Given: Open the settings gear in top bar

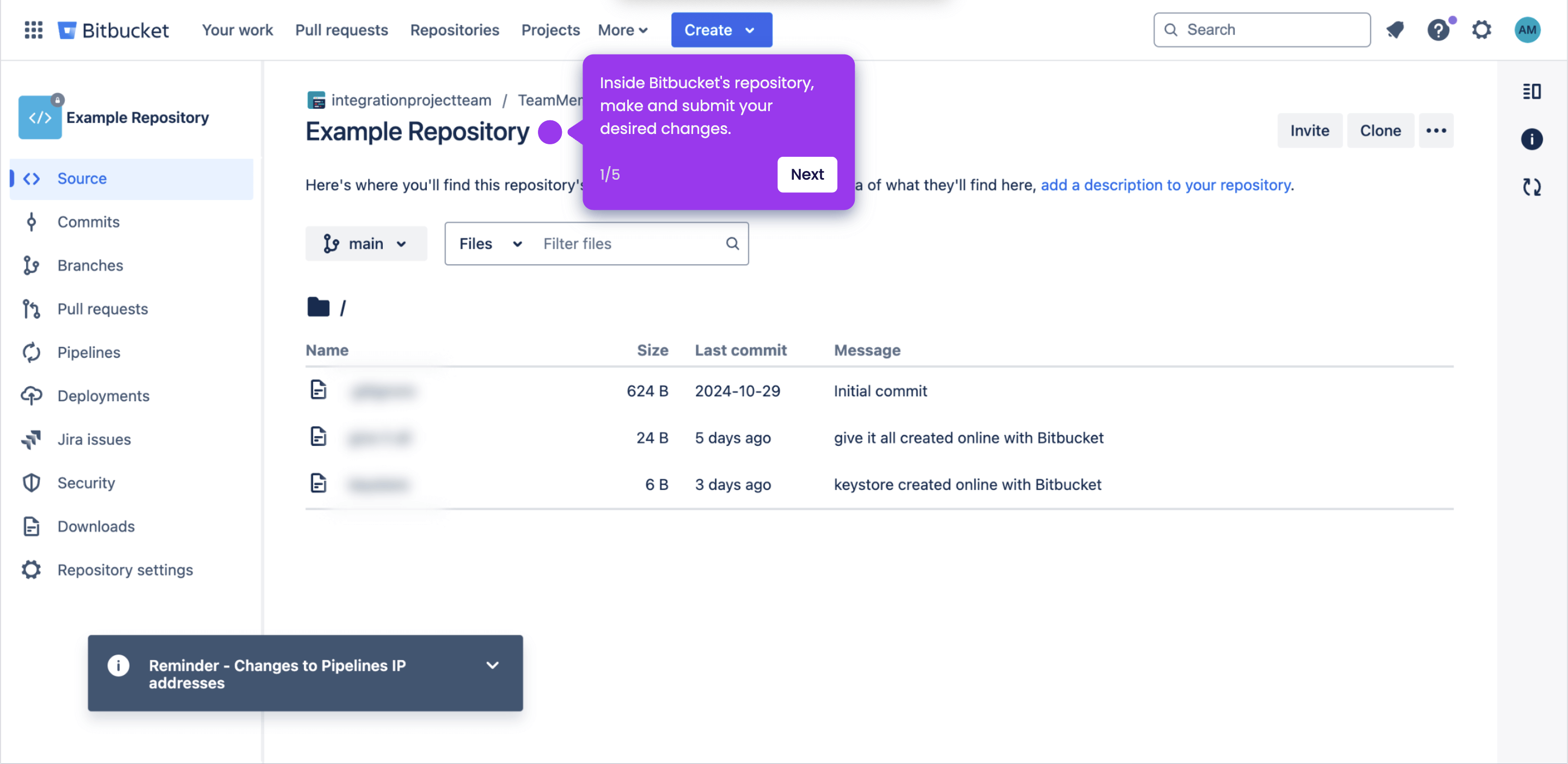Looking at the screenshot, I should (x=1481, y=30).
